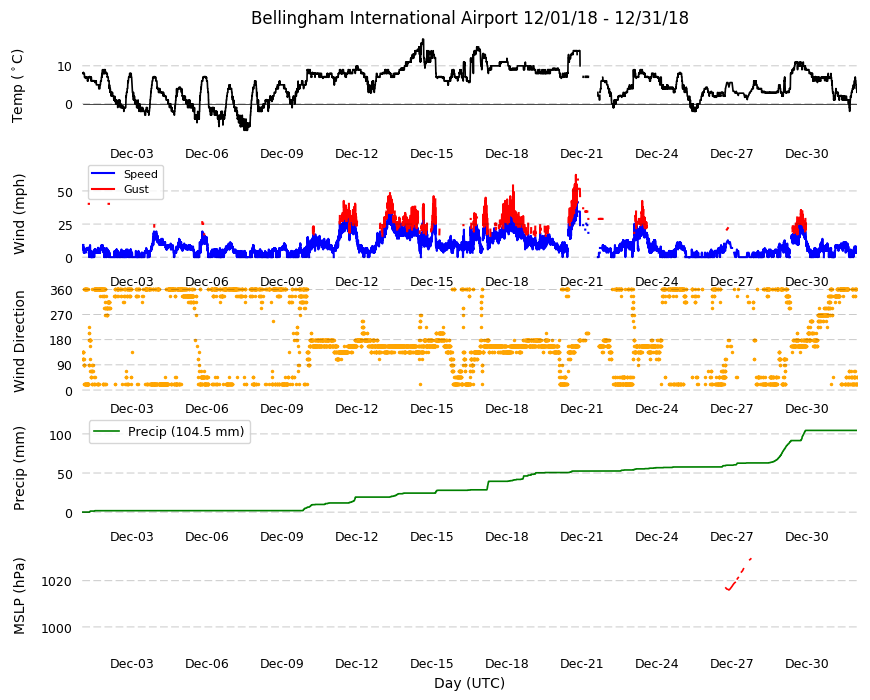Click the green Precip legend line
The height and width of the screenshot is (700, 870).
(x=107, y=432)
